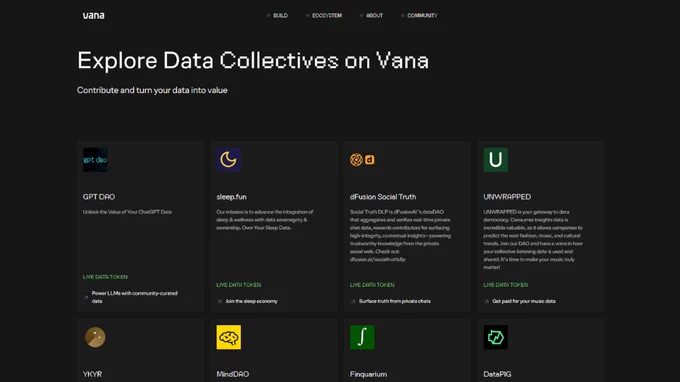Click the YKYR round brown icon

point(95,337)
